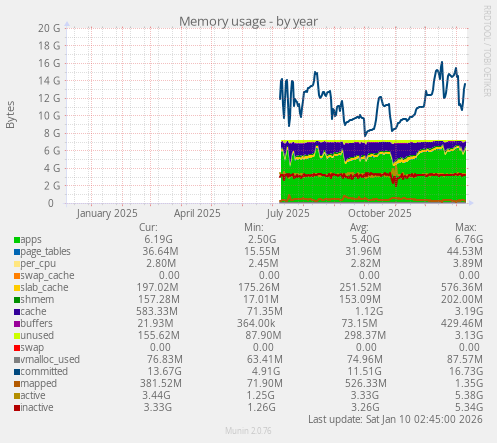Viewport: 497px width, 443px height.
Task: Click the 'Last update' timestamp line
Action: point(395,419)
